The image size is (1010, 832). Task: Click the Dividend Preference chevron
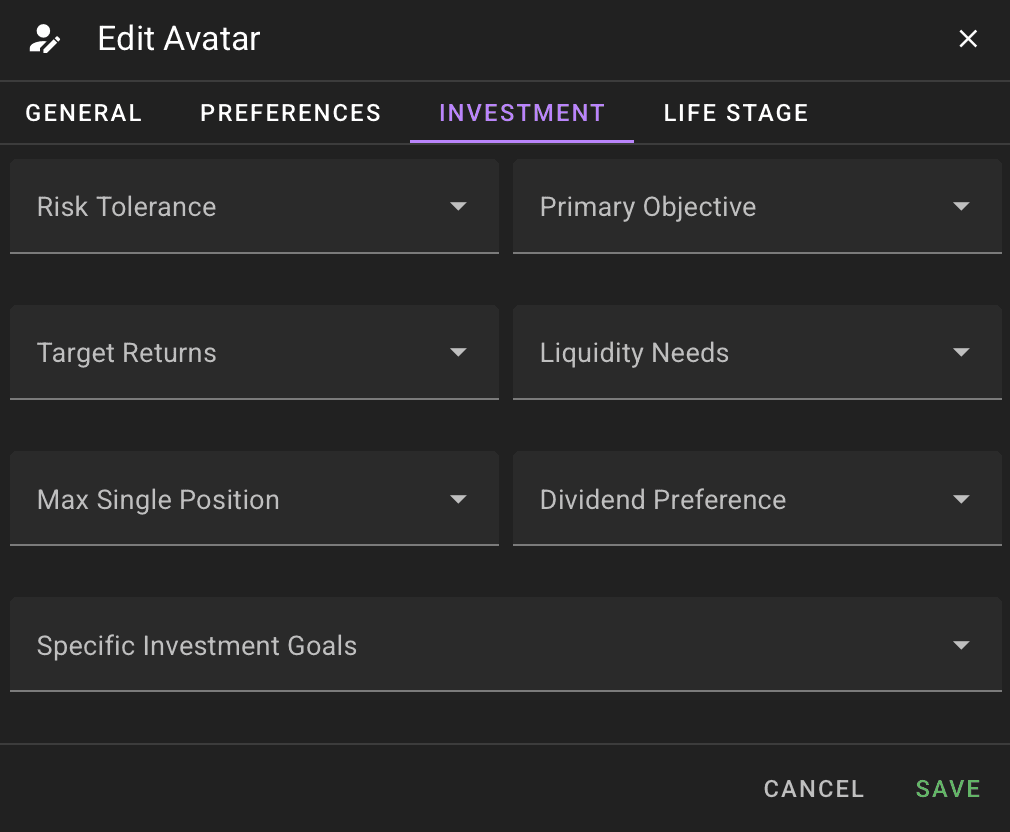(x=961, y=499)
